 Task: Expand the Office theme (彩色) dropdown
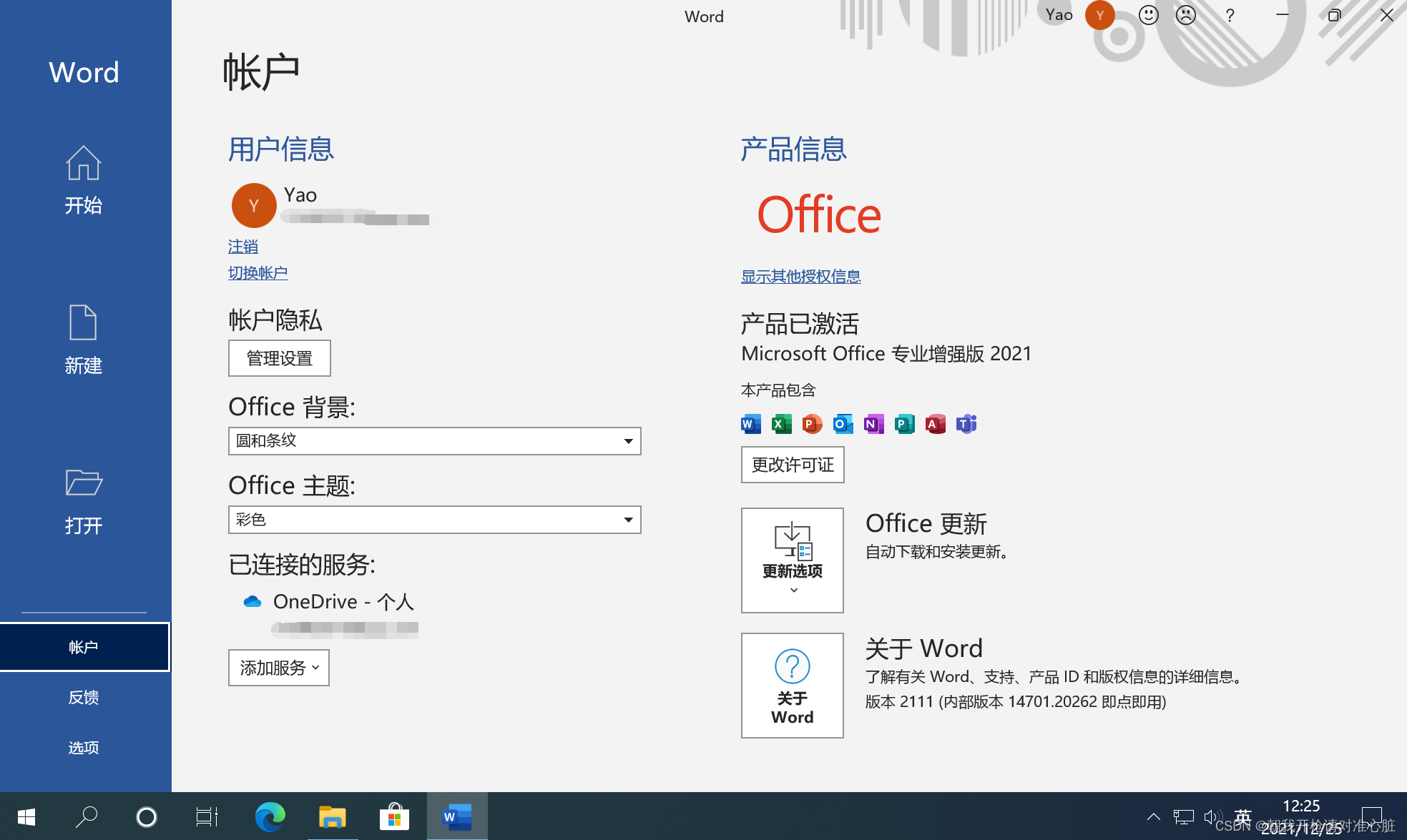click(x=627, y=520)
